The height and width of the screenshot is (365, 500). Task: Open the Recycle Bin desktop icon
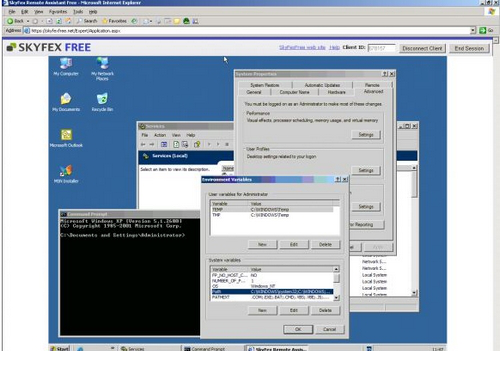point(102,102)
